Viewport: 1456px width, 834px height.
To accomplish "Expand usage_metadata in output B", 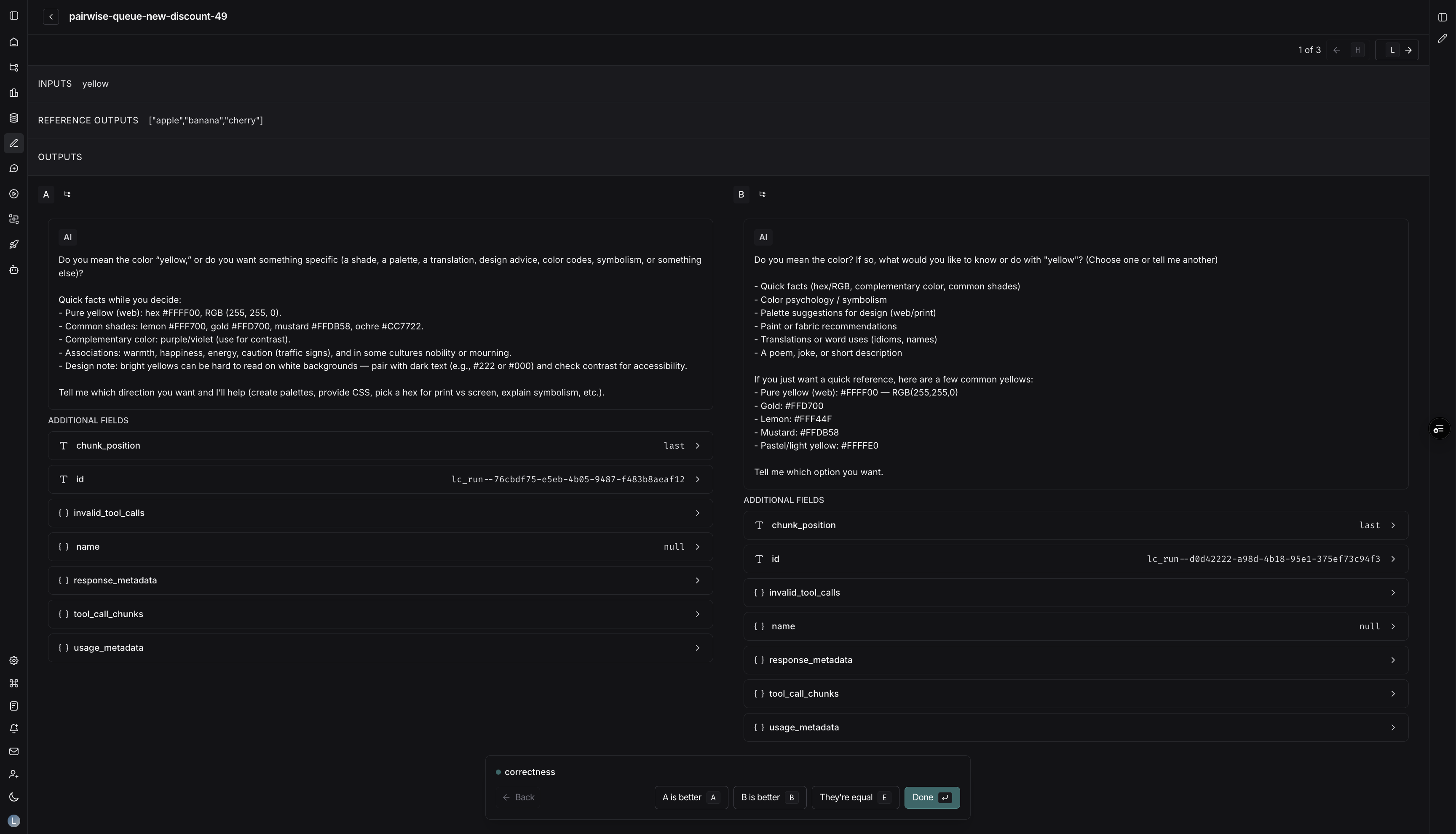I will pyautogui.click(x=1075, y=727).
